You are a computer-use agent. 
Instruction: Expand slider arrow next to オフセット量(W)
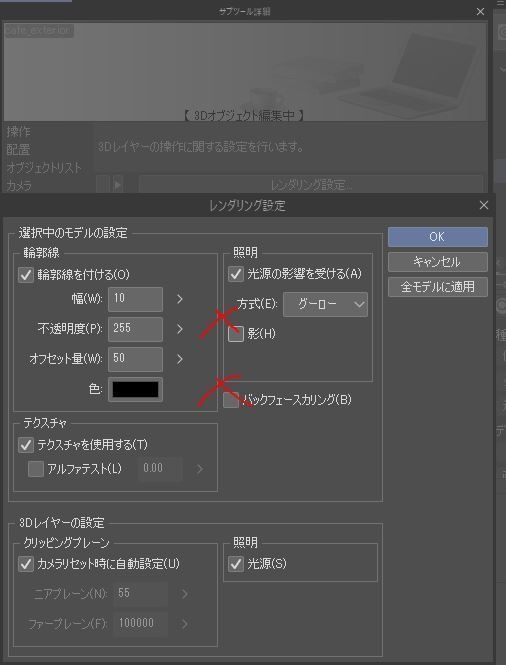tap(180, 359)
